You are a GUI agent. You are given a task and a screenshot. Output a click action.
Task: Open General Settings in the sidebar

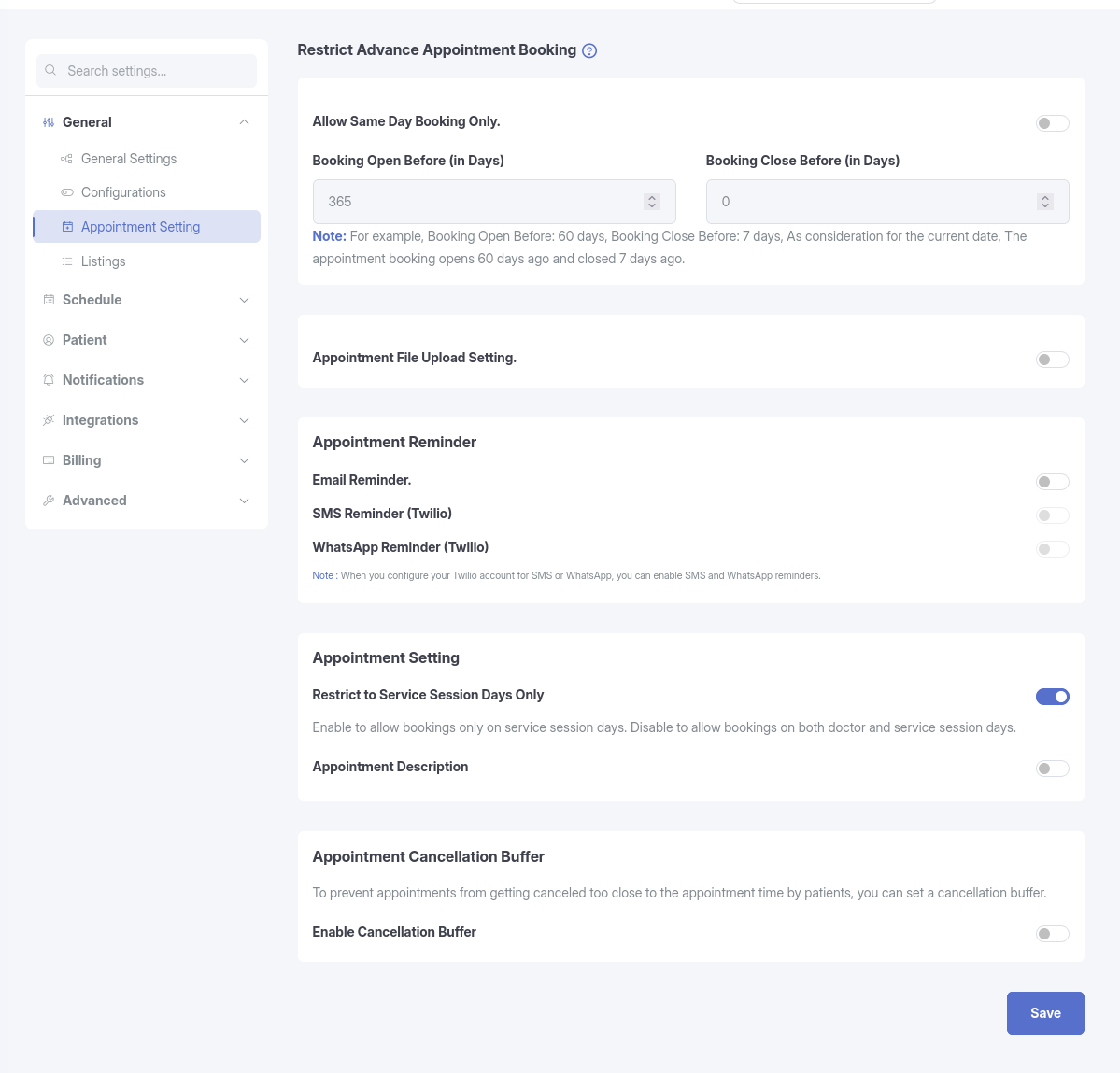coord(129,159)
